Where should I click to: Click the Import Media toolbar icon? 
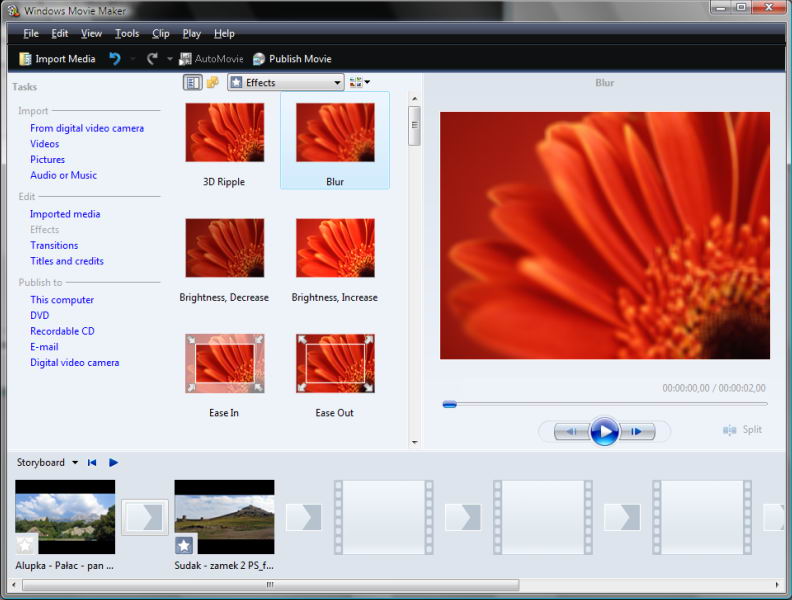coord(25,59)
